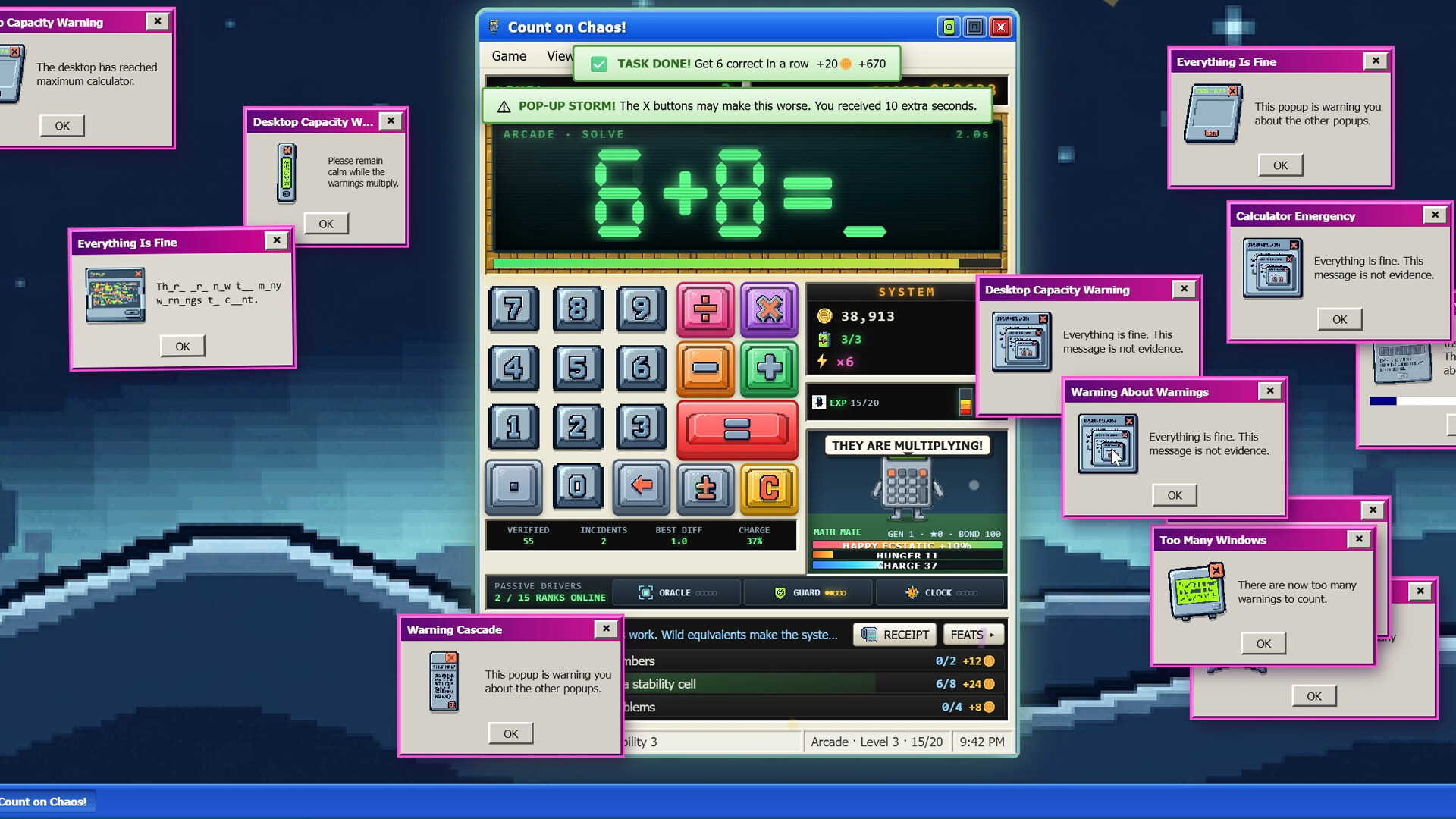Click OK in Warning Cascade popup
Viewport: 1456px width, 819px height.
point(510,733)
